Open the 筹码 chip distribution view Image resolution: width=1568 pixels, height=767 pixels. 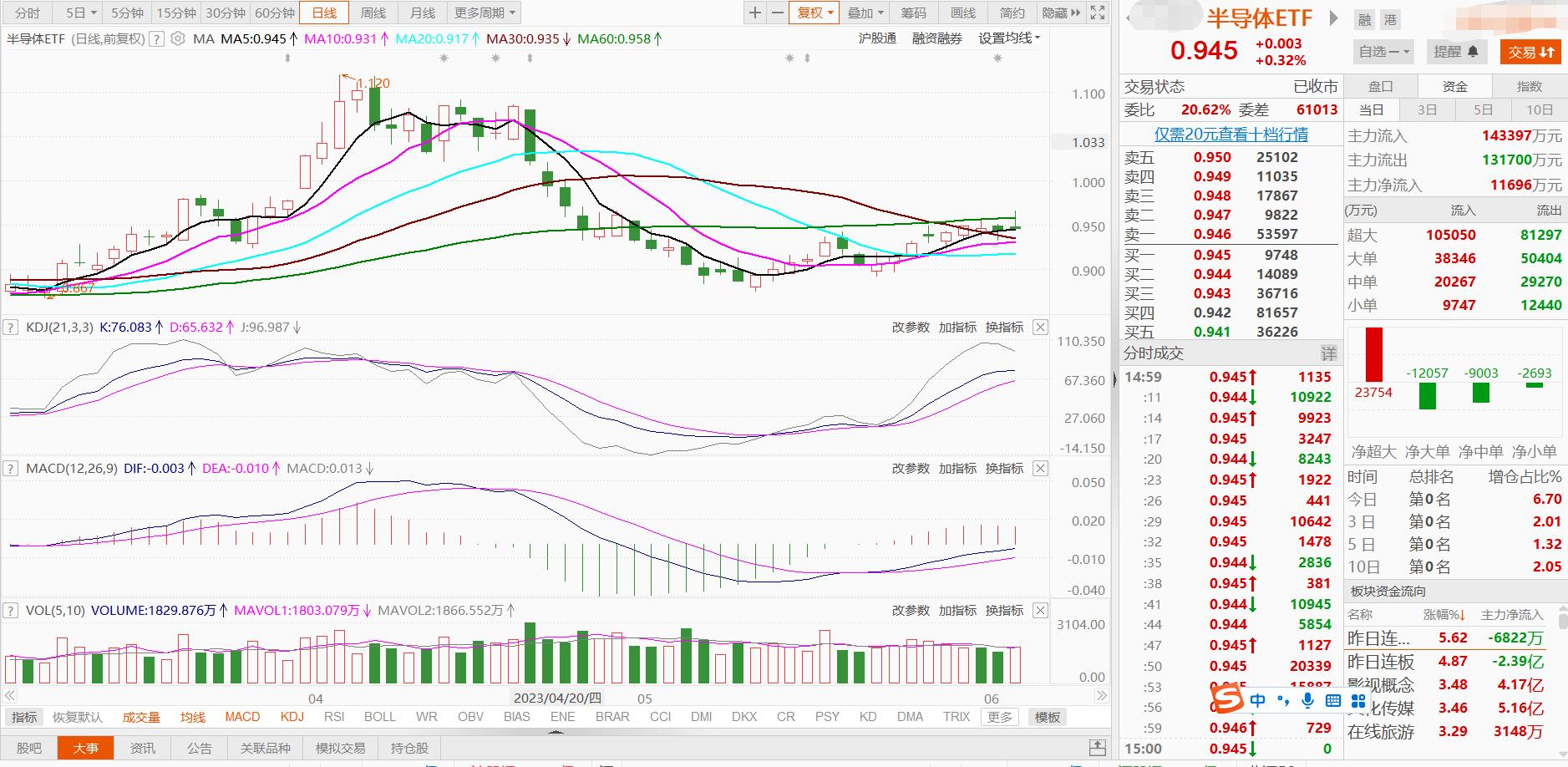(914, 13)
